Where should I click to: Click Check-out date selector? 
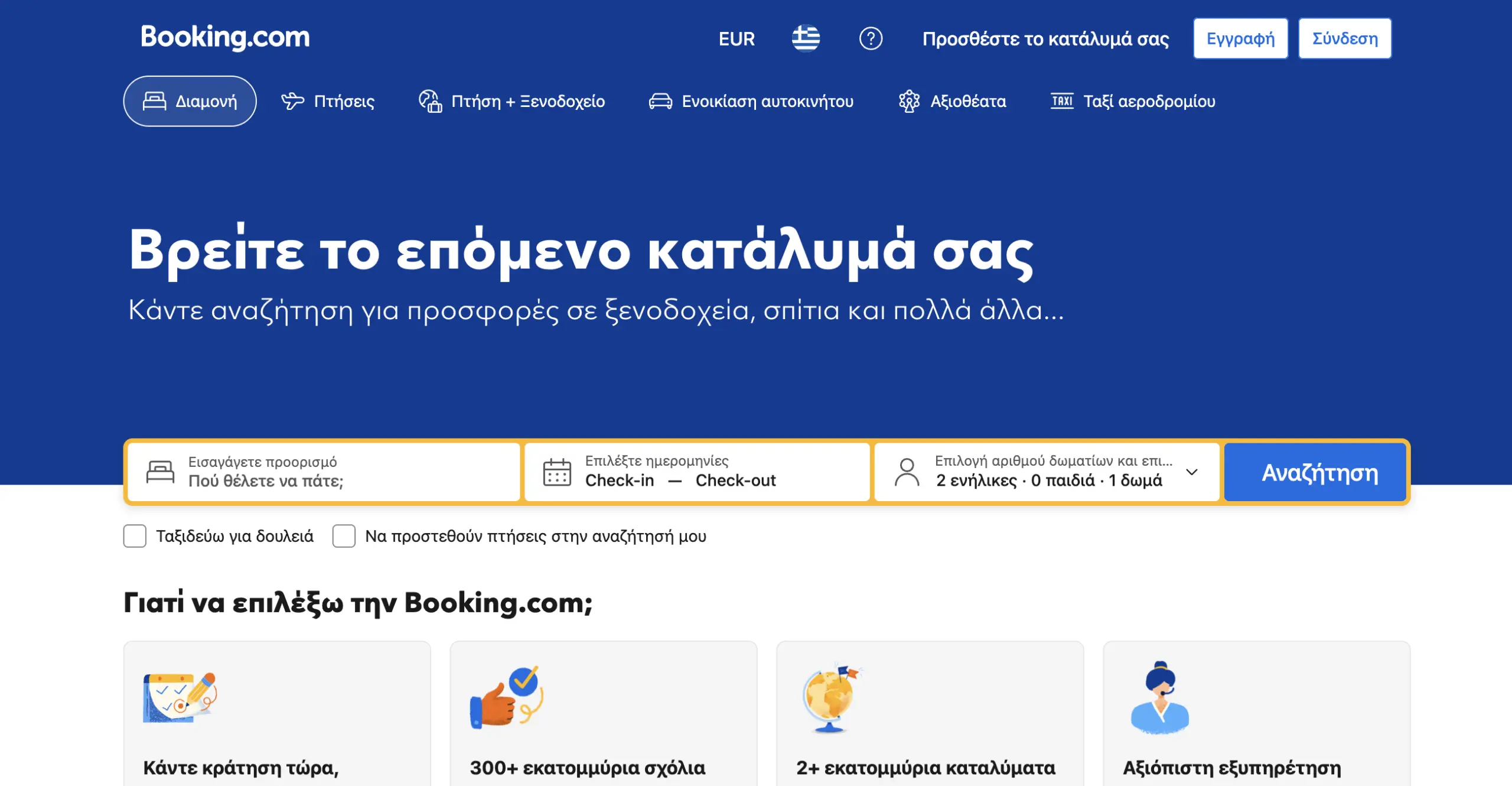click(x=735, y=480)
